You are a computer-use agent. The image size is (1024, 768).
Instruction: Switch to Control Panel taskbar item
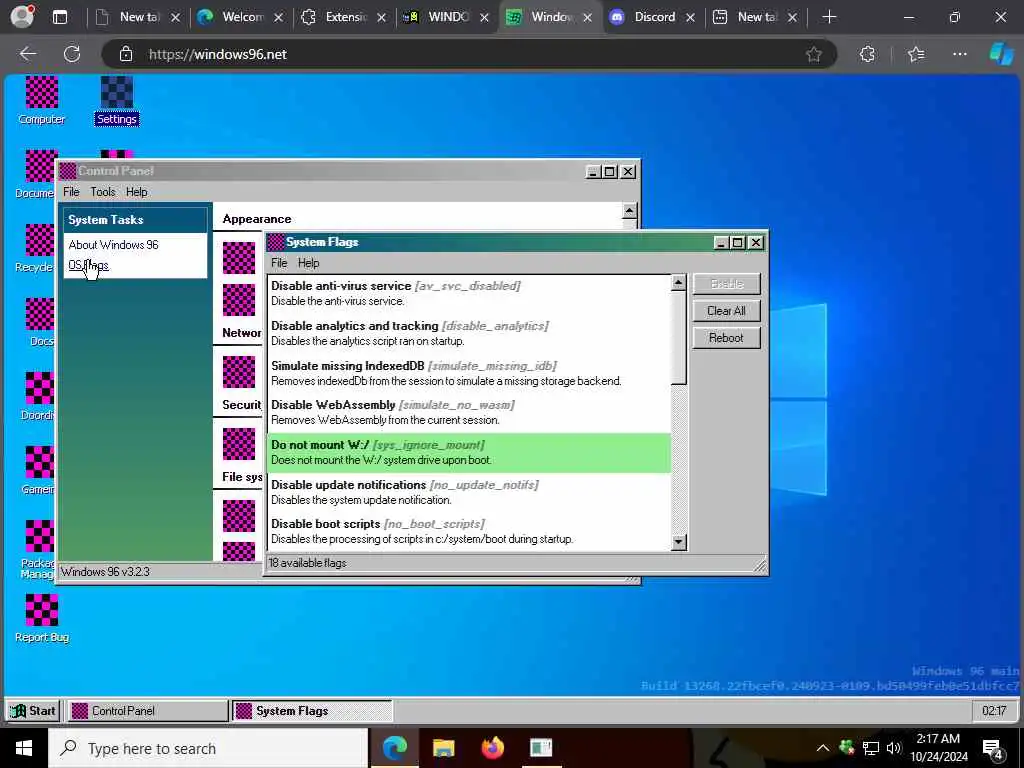(x=148, y=711)
